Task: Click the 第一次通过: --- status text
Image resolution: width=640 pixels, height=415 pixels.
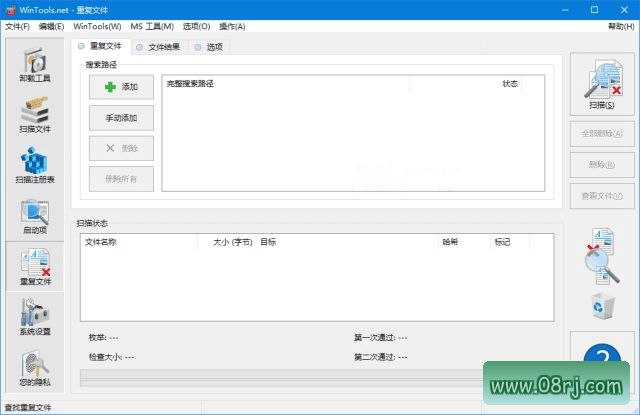Action: coord(380,337)
